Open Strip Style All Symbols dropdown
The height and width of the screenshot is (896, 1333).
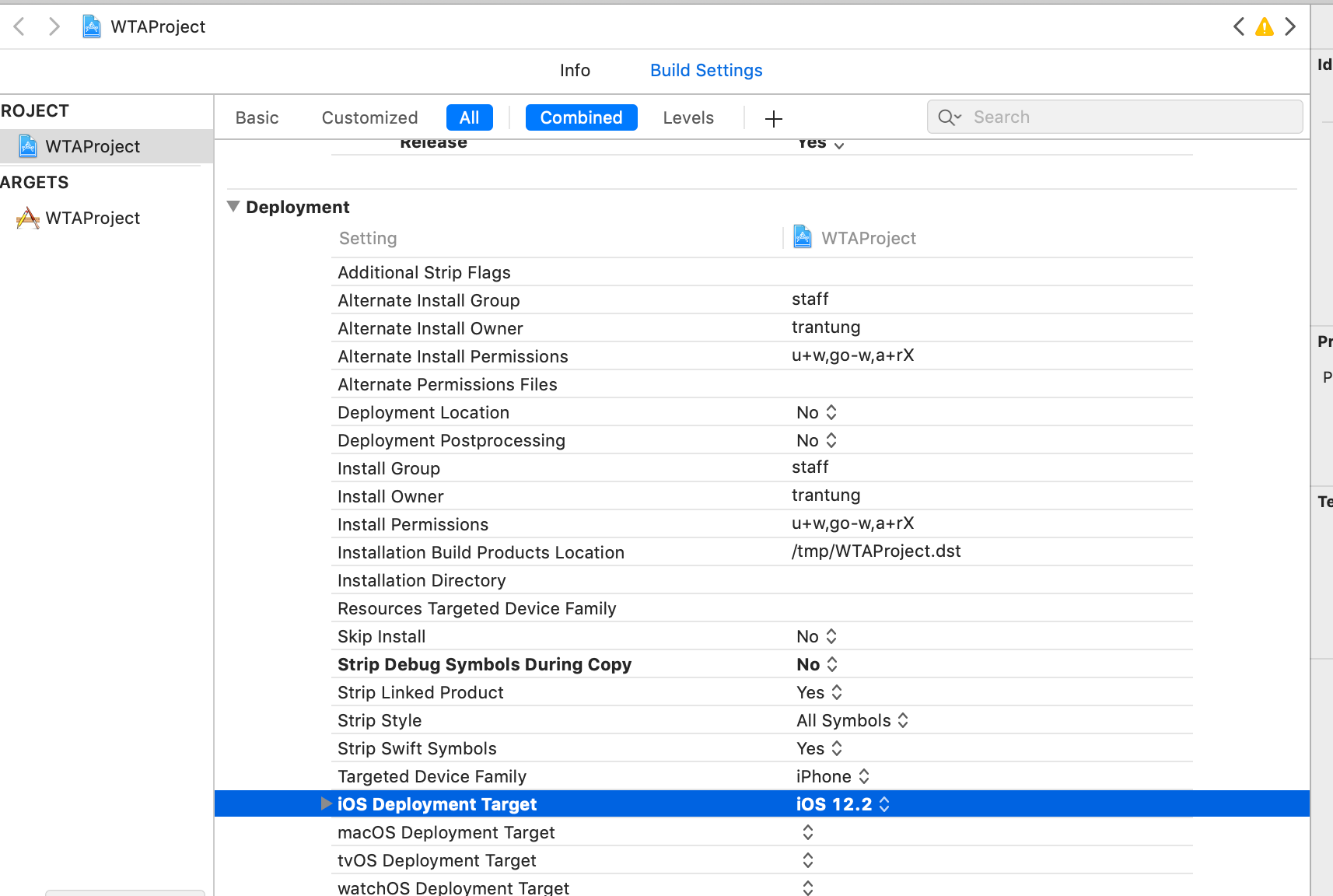coord(852,720)
